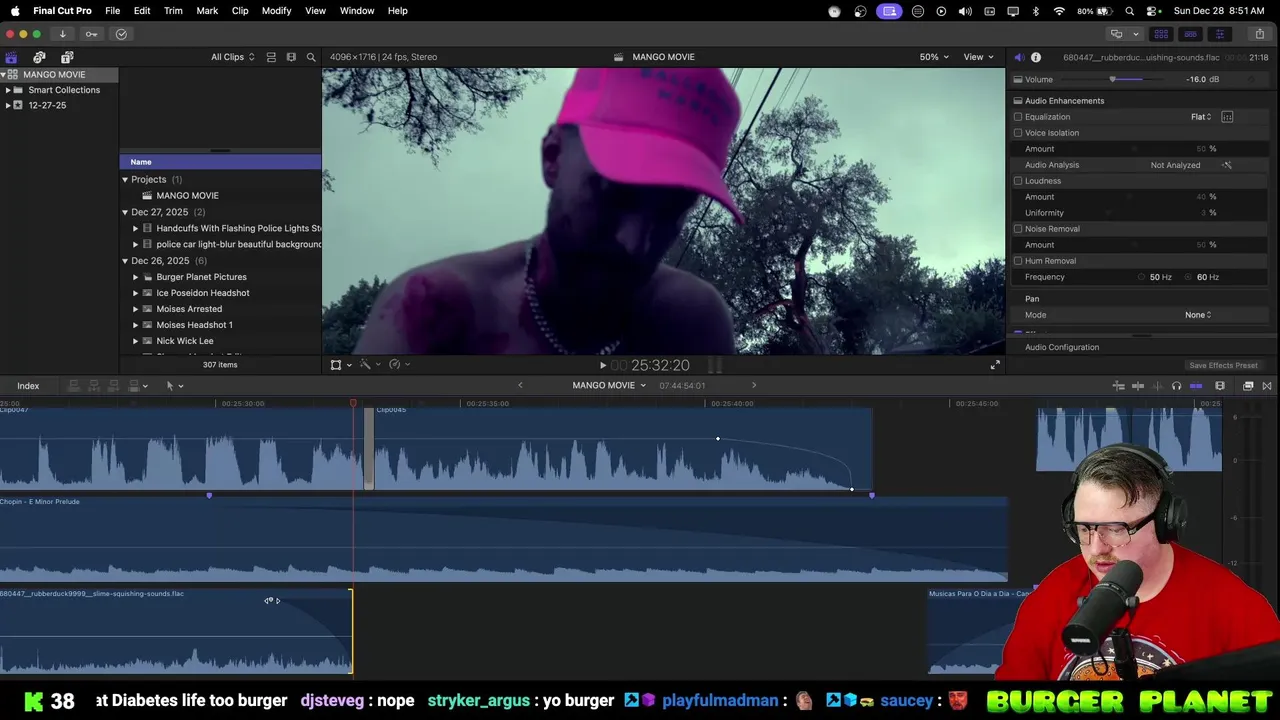This screenshot has height=720, width=1280.
Task: Show the Titles and Generators sidebar
Action: tap(67, 57)
